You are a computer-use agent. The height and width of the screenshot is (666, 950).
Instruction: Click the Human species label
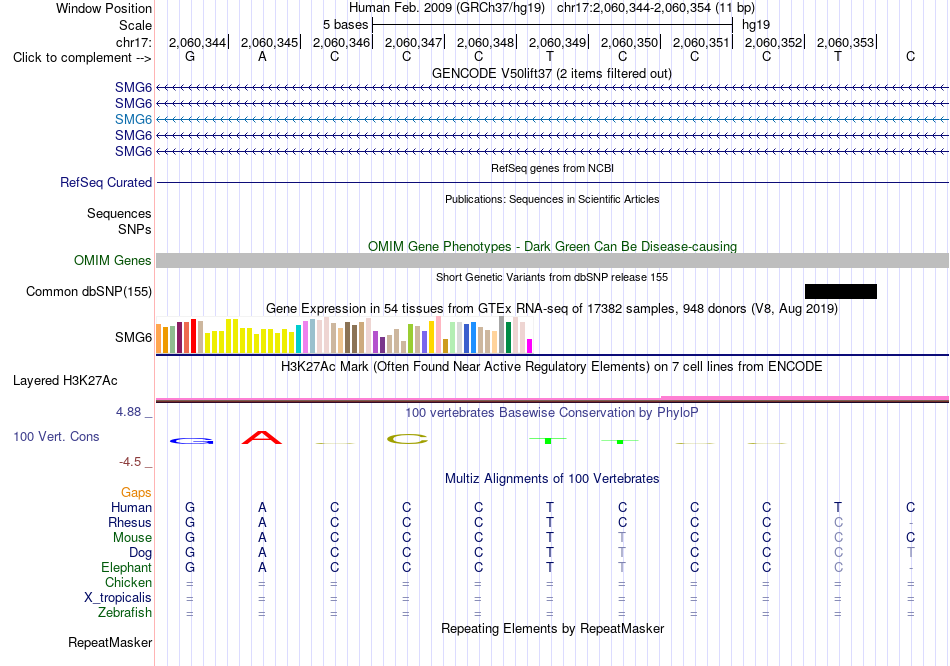coord(131,508)
